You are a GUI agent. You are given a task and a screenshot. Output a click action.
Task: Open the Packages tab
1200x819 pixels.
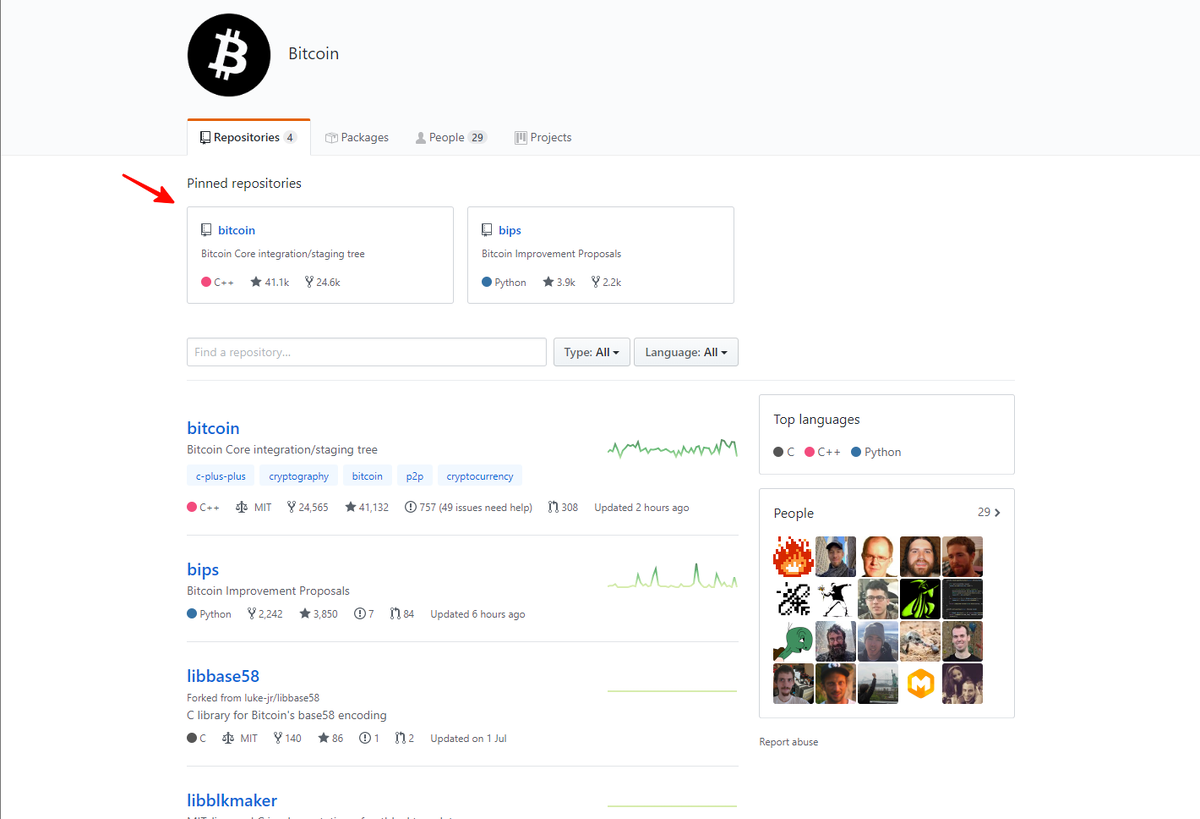click(x=357, y=137)
